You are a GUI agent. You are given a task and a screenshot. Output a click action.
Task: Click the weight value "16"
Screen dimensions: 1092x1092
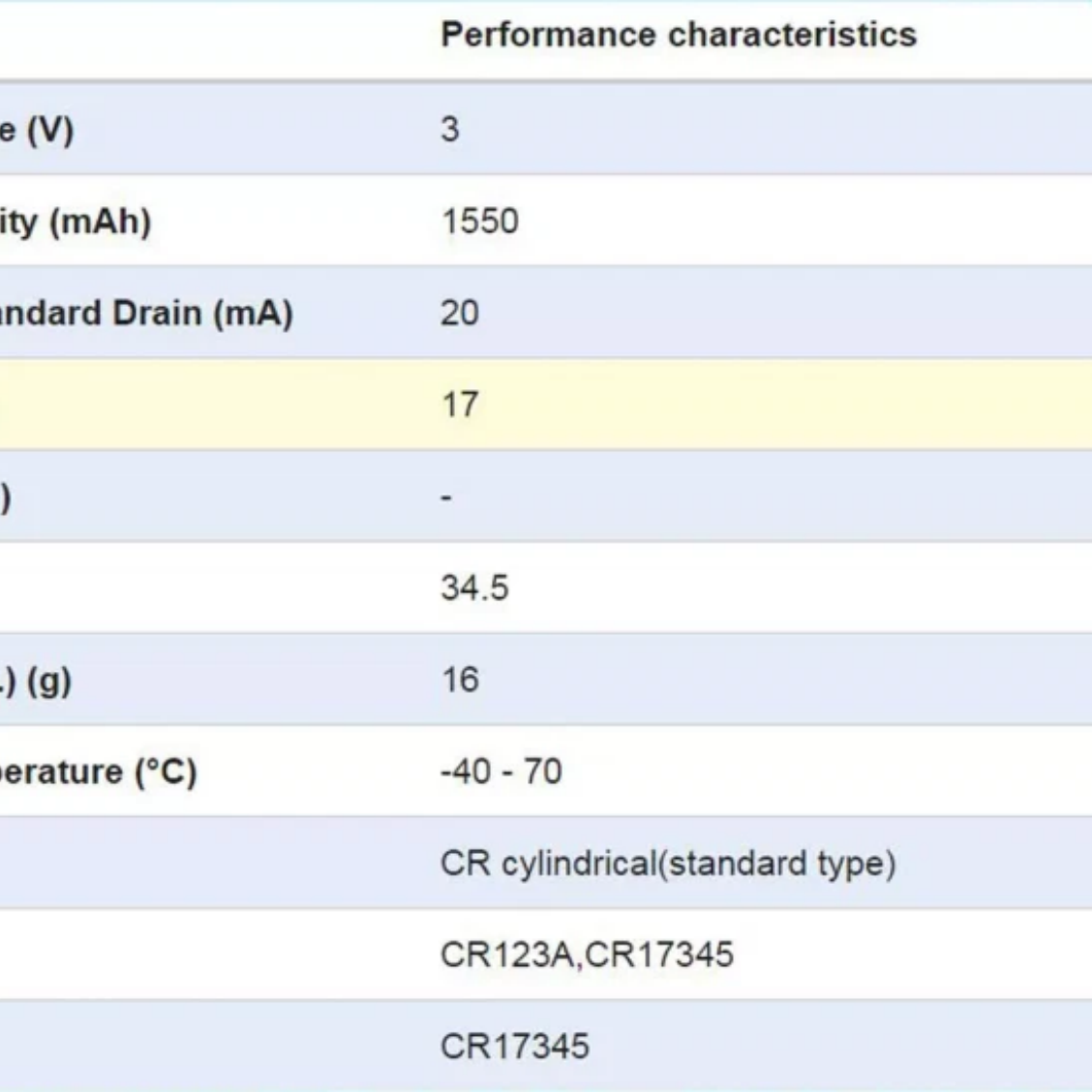pos(460,680)
